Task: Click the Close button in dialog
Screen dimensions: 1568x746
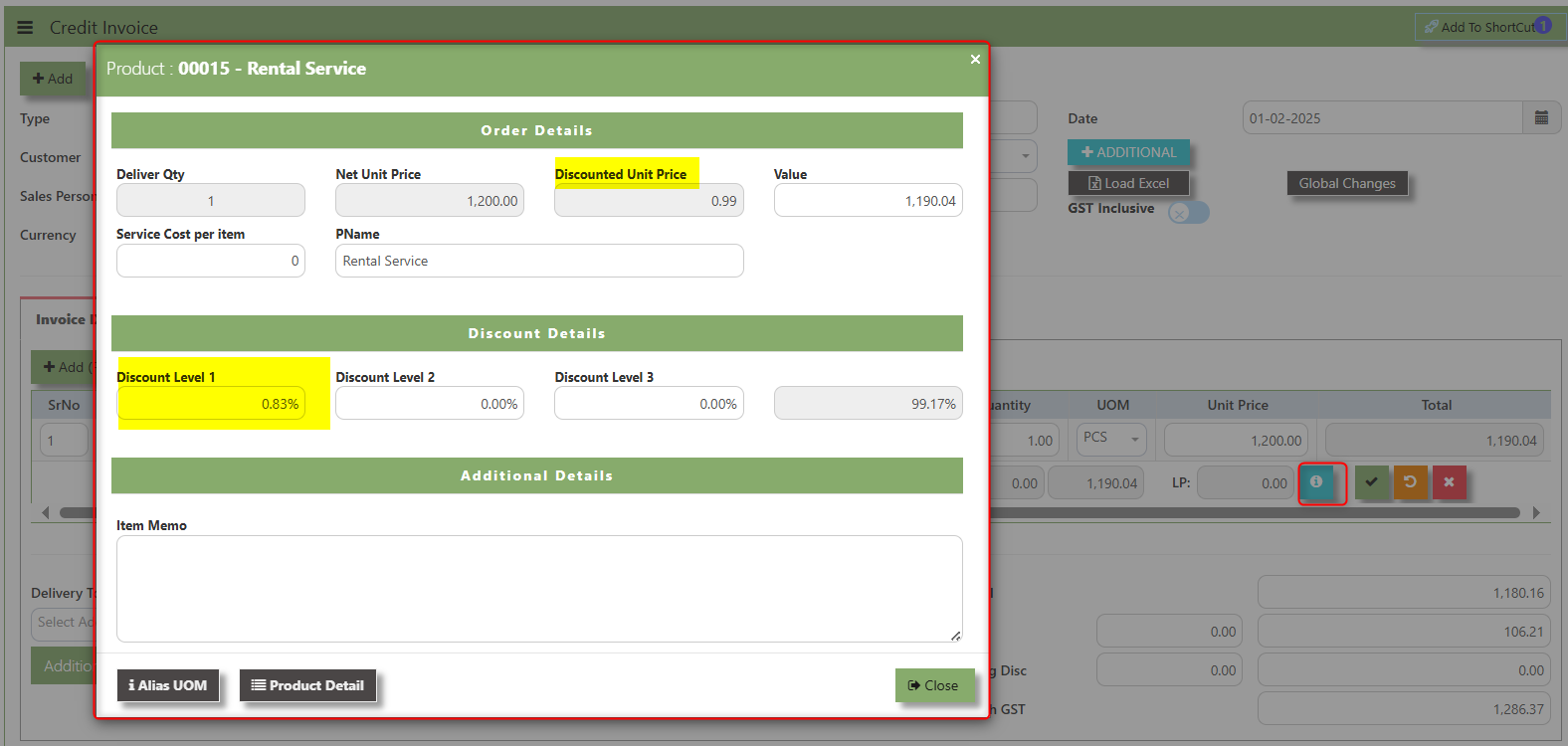Action: [933, 685]
